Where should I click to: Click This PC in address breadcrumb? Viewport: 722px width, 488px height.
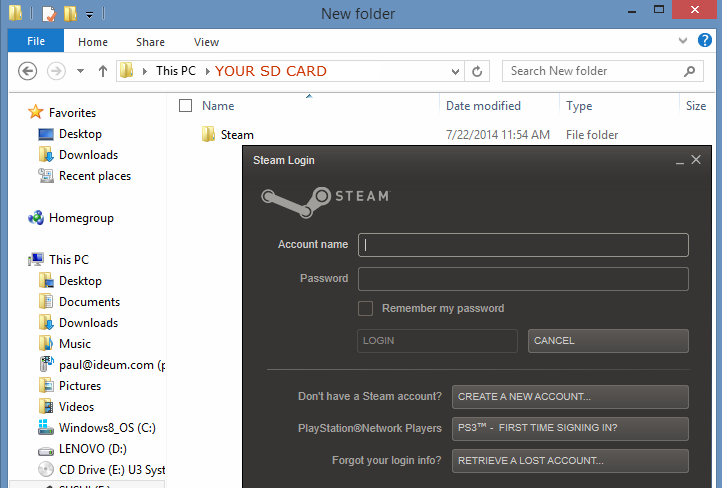pyautogui.click(x=176, y=71)
